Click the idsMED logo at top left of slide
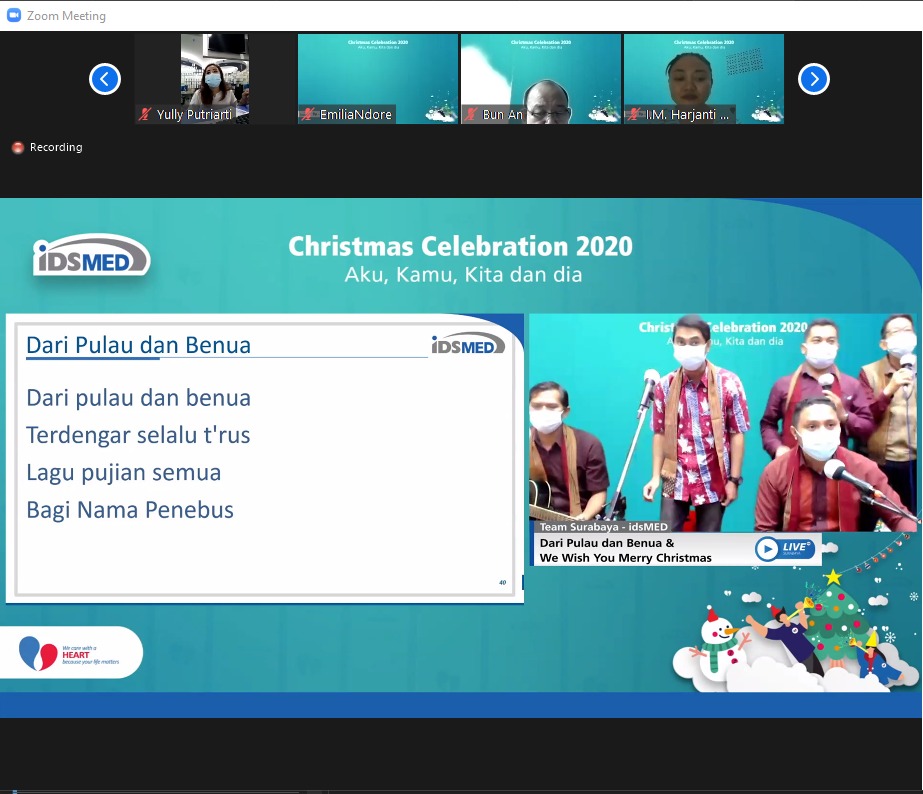 (91, 256)
